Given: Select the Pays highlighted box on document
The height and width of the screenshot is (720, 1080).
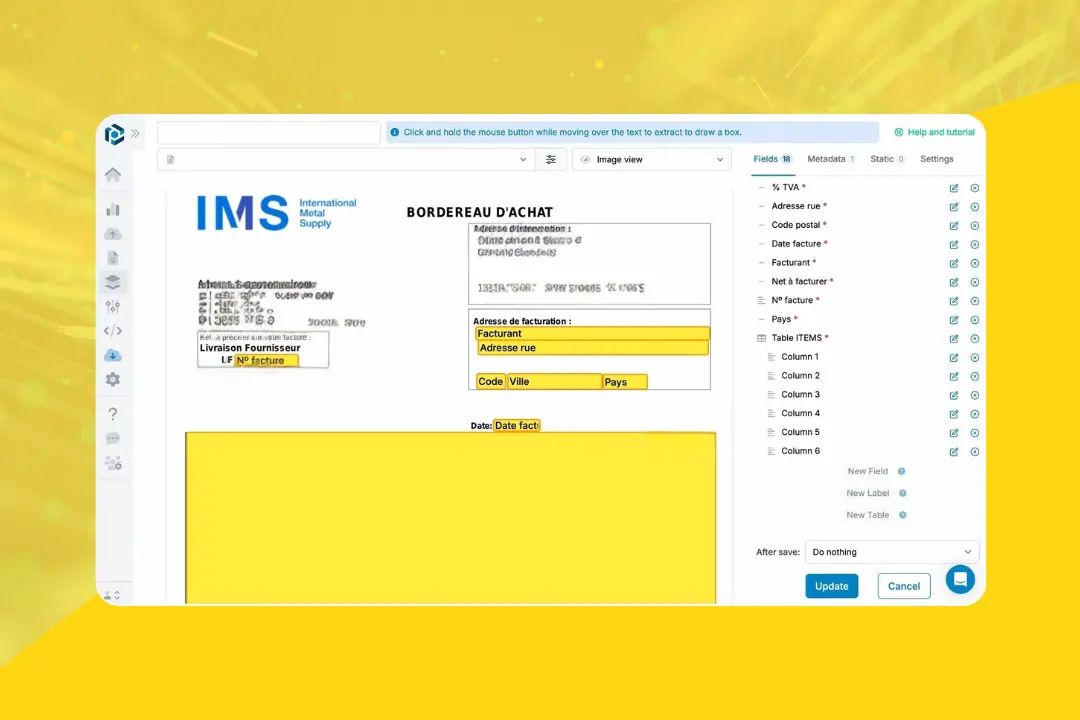Looking at the screenshot, I should (625, 382).
